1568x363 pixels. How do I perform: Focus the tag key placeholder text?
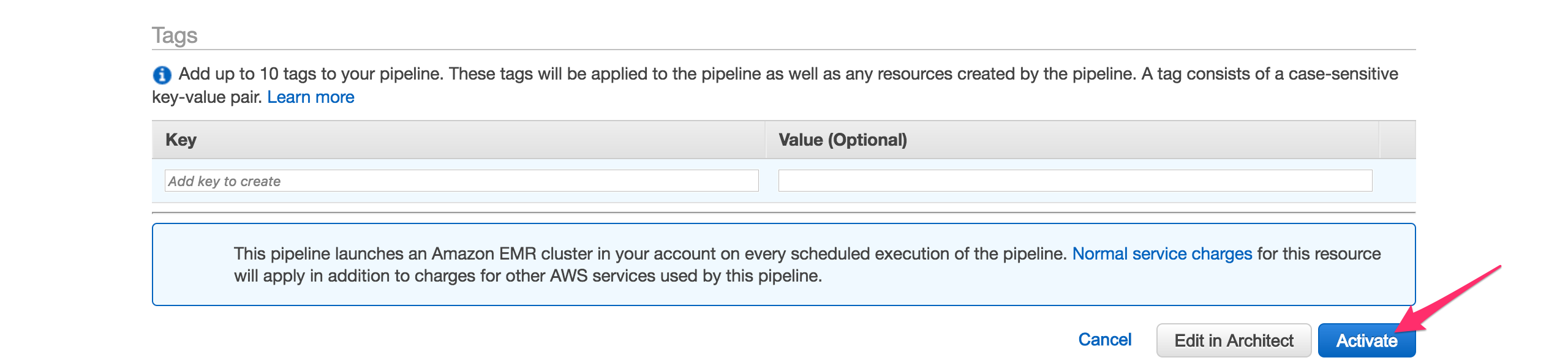click(224, 181)
